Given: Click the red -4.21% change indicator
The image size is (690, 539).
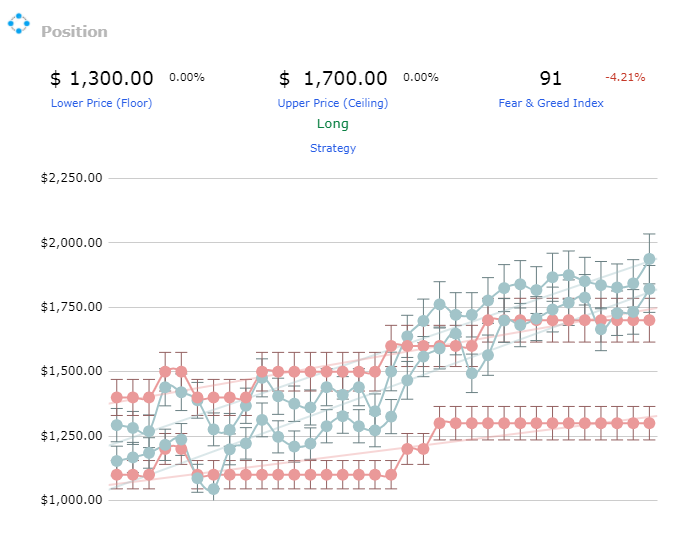Looking at the screenshot, I should (625, 77).
